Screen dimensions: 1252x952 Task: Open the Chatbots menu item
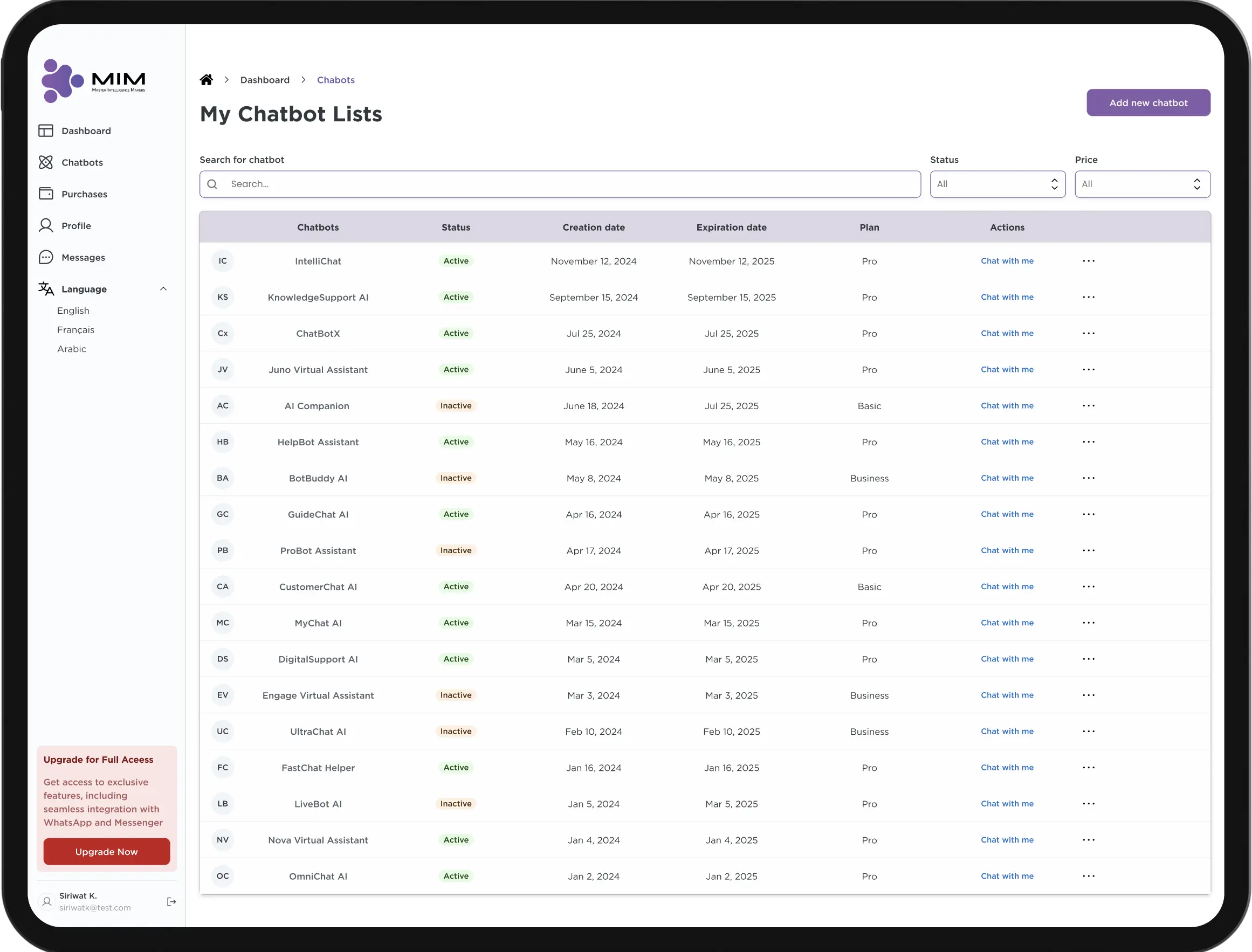coord(82,163)
